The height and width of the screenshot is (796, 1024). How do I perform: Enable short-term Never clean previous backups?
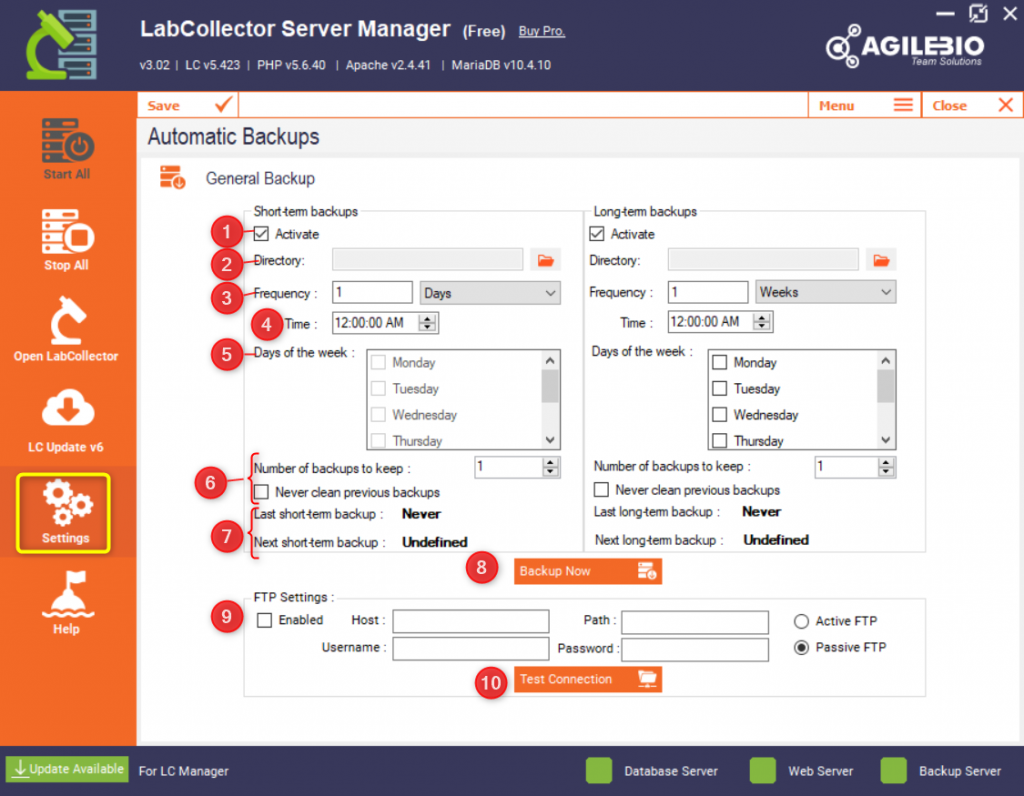[261, 492]
